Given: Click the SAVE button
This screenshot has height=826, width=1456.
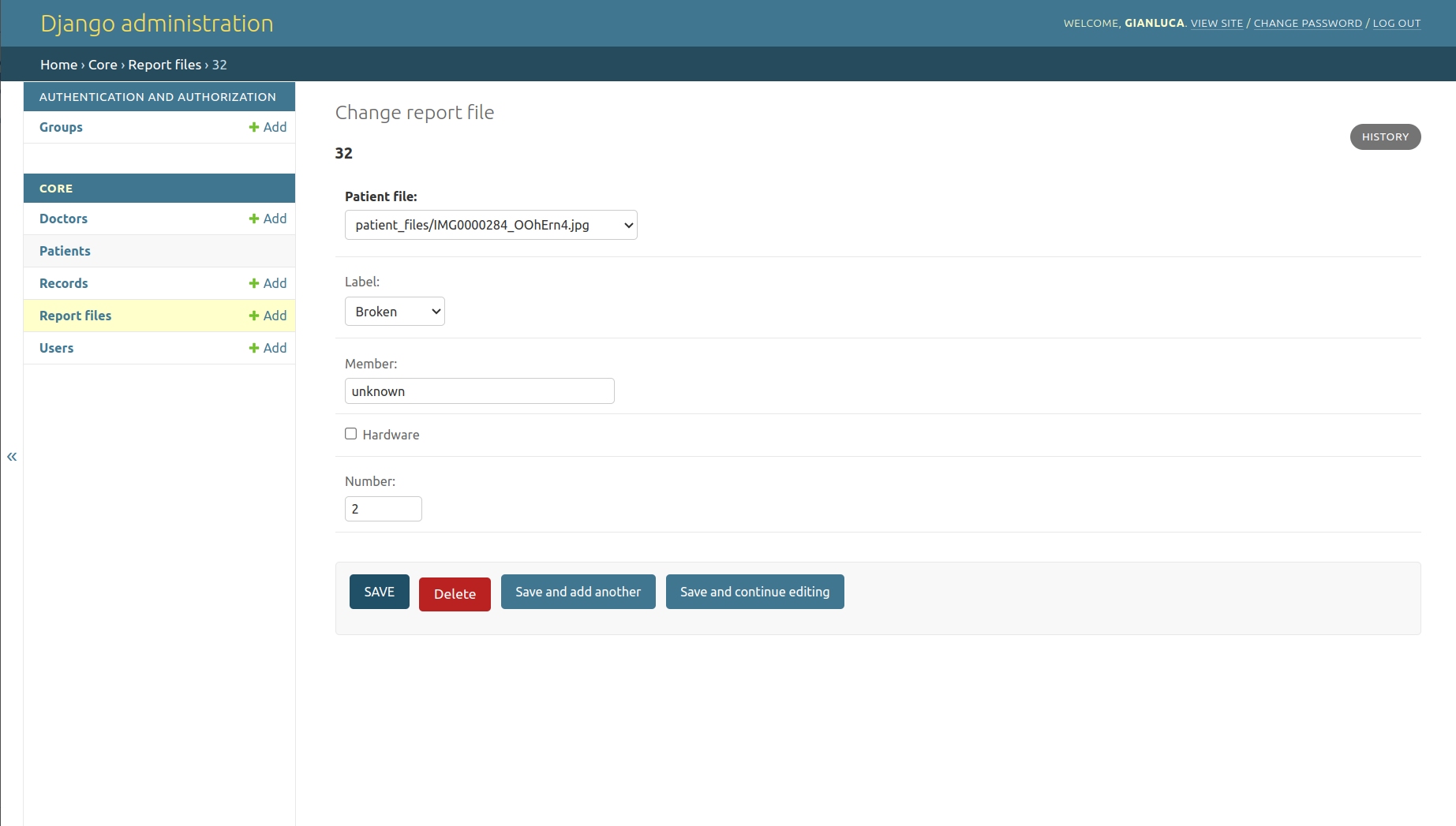Looking at the screenshot, I should (x=380, y=592).
